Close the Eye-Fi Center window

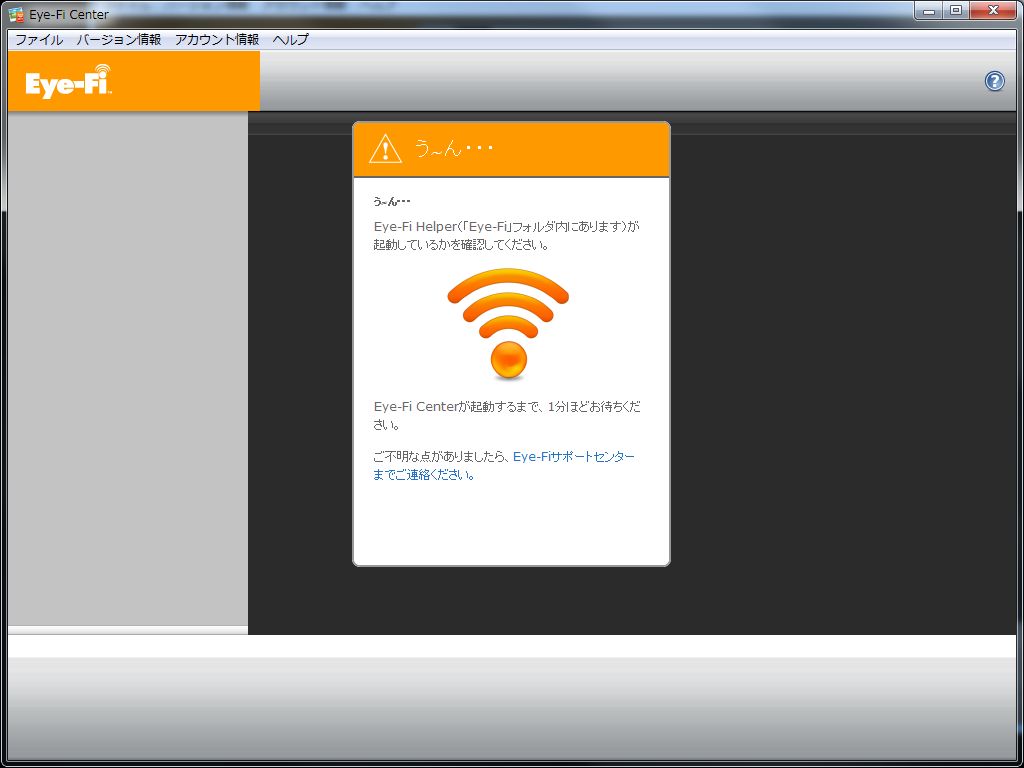click(x=993, y=11)
